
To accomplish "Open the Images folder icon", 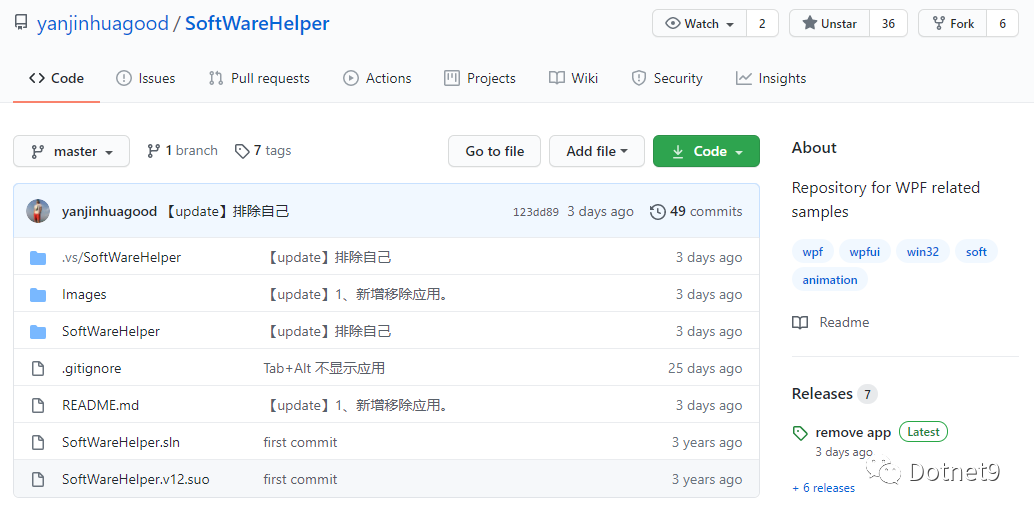I will coord(38,294).
